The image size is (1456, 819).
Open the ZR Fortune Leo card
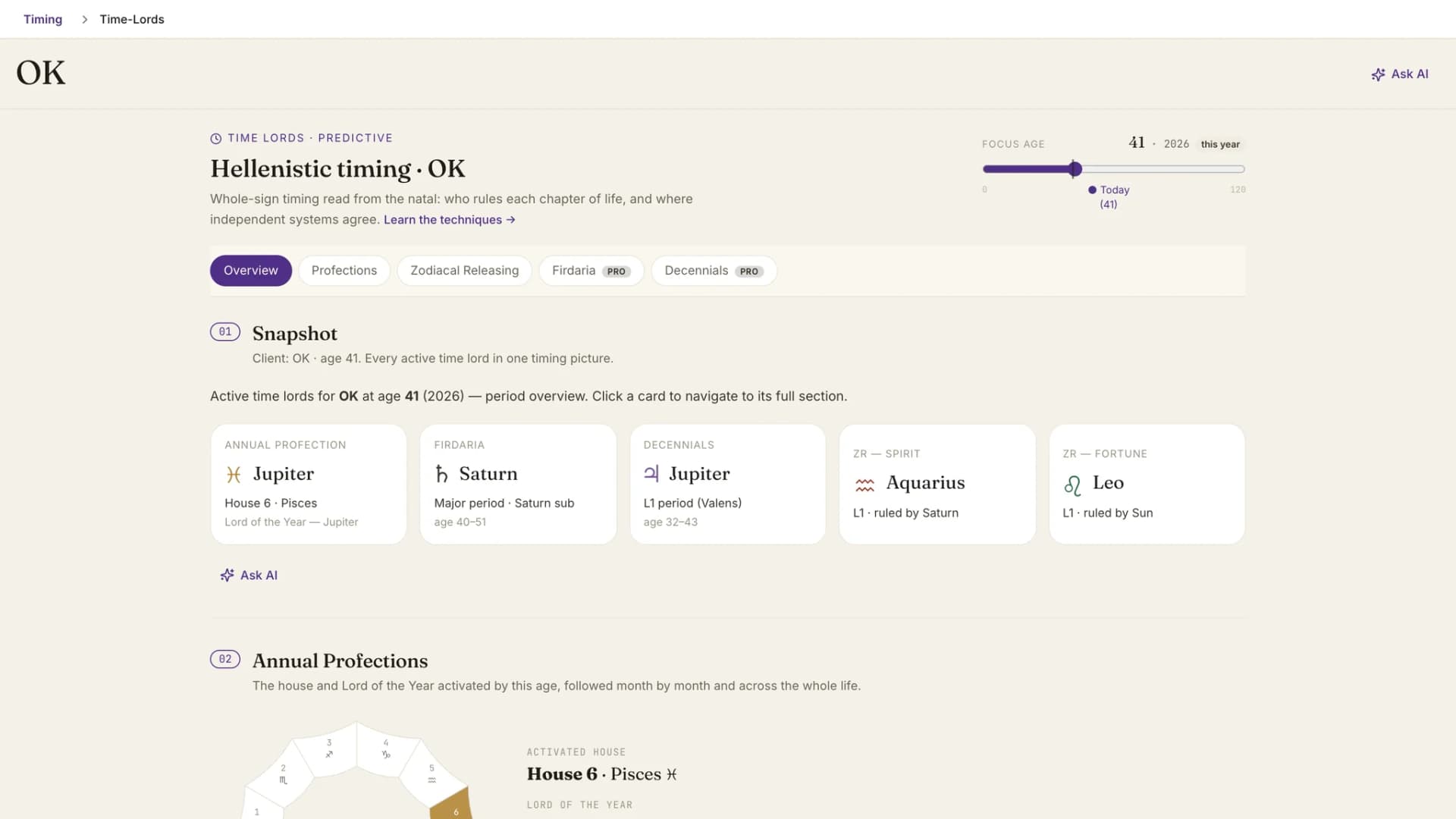pyautogui.click(x=1147, y=484)
